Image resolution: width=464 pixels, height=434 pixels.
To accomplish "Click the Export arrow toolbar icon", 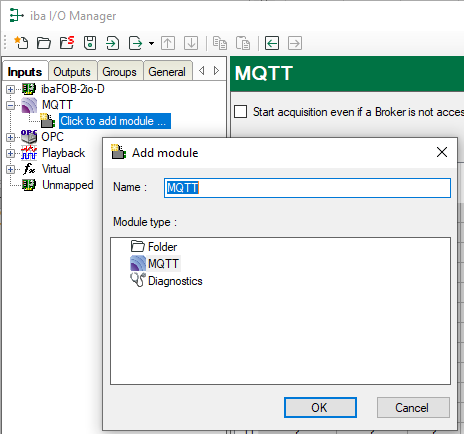I will (136, 43).
